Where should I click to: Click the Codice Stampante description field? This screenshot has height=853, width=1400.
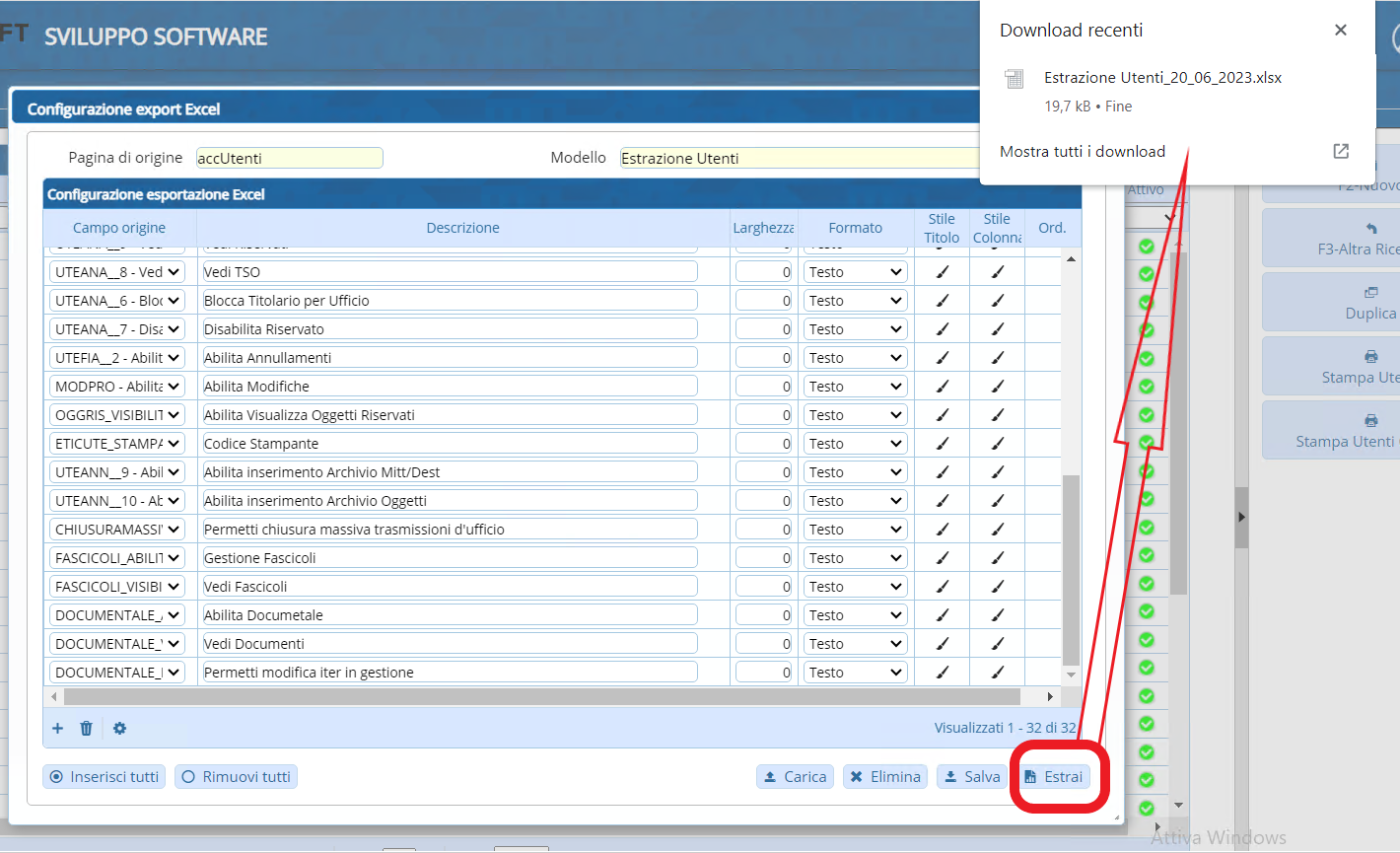click(450, 444)
